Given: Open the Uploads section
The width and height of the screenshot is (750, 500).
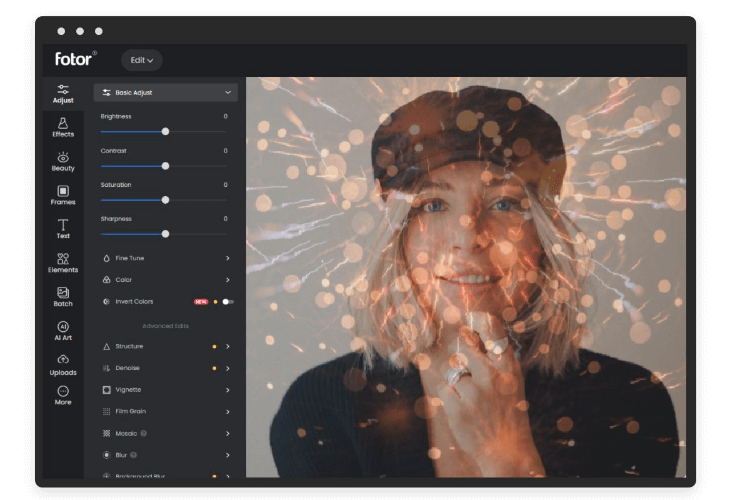Looking at the screenshot, I should coord(63,364).
